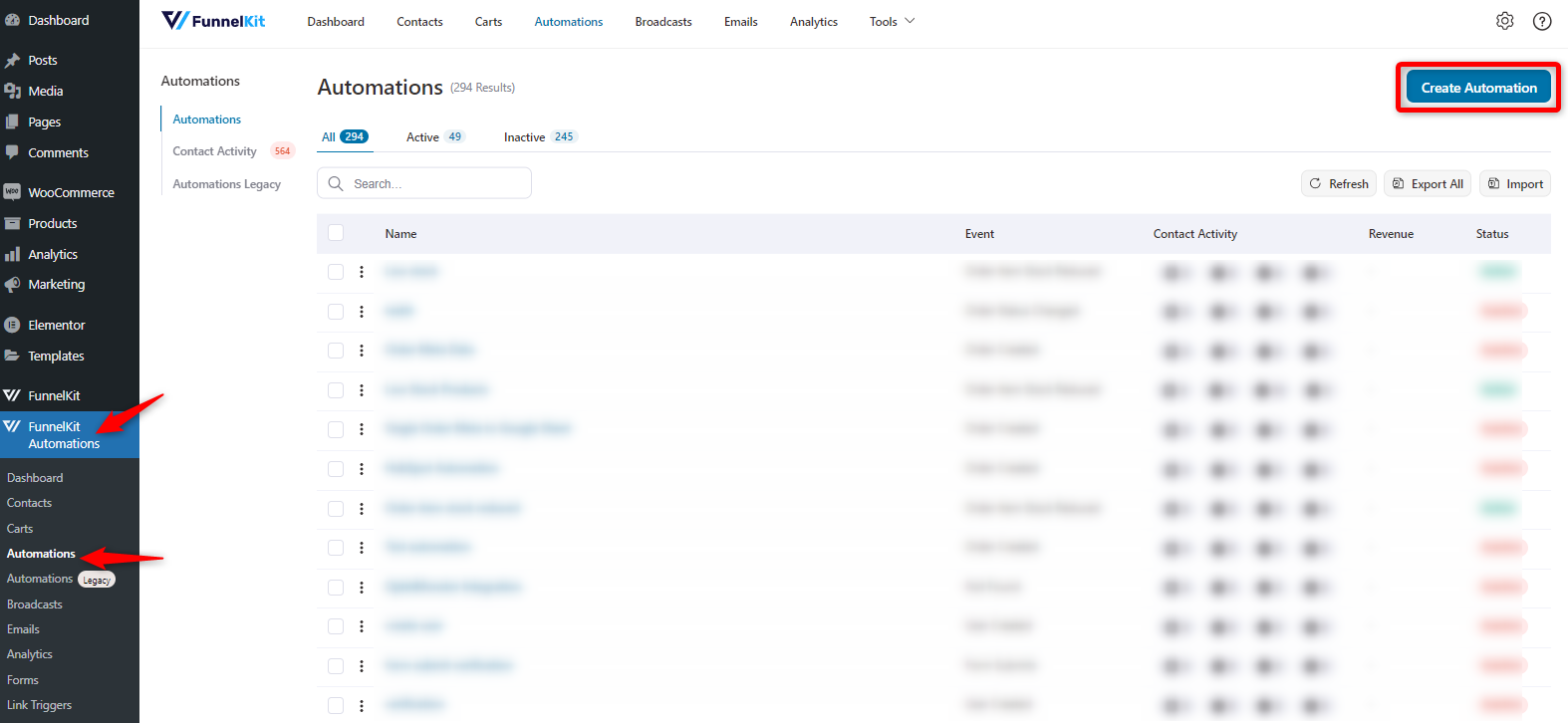Click the Contact Activity column header

tap(1195, 234)
